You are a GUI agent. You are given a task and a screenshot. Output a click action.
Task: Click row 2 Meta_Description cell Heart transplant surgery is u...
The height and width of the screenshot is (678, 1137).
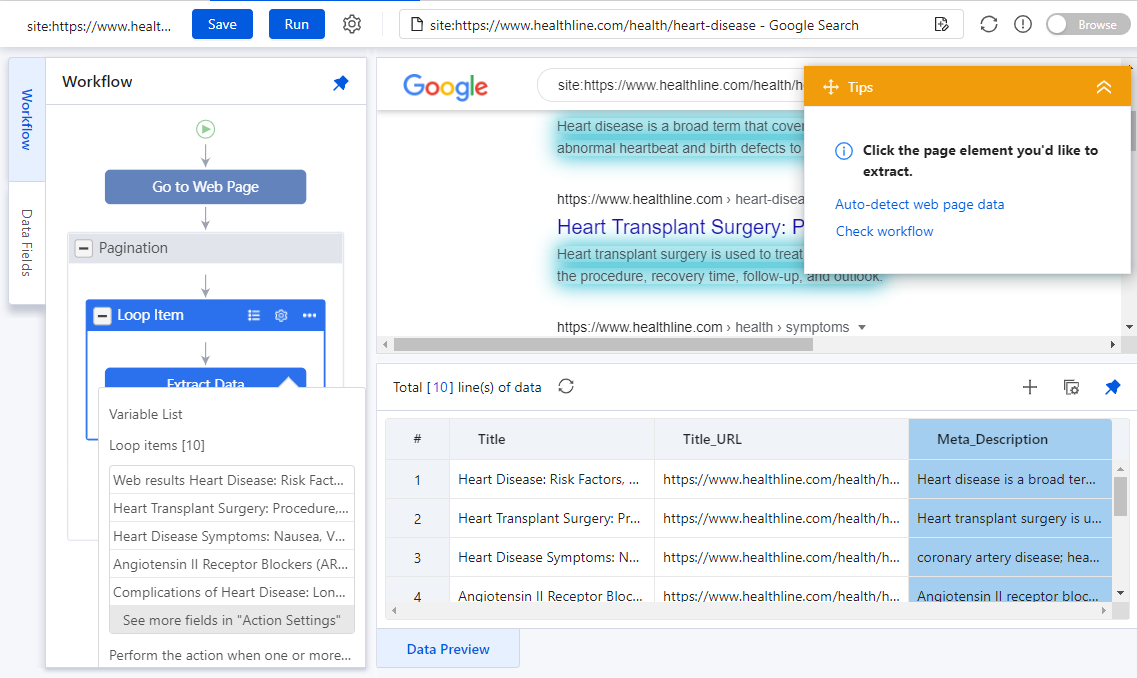pos(1010,518)
